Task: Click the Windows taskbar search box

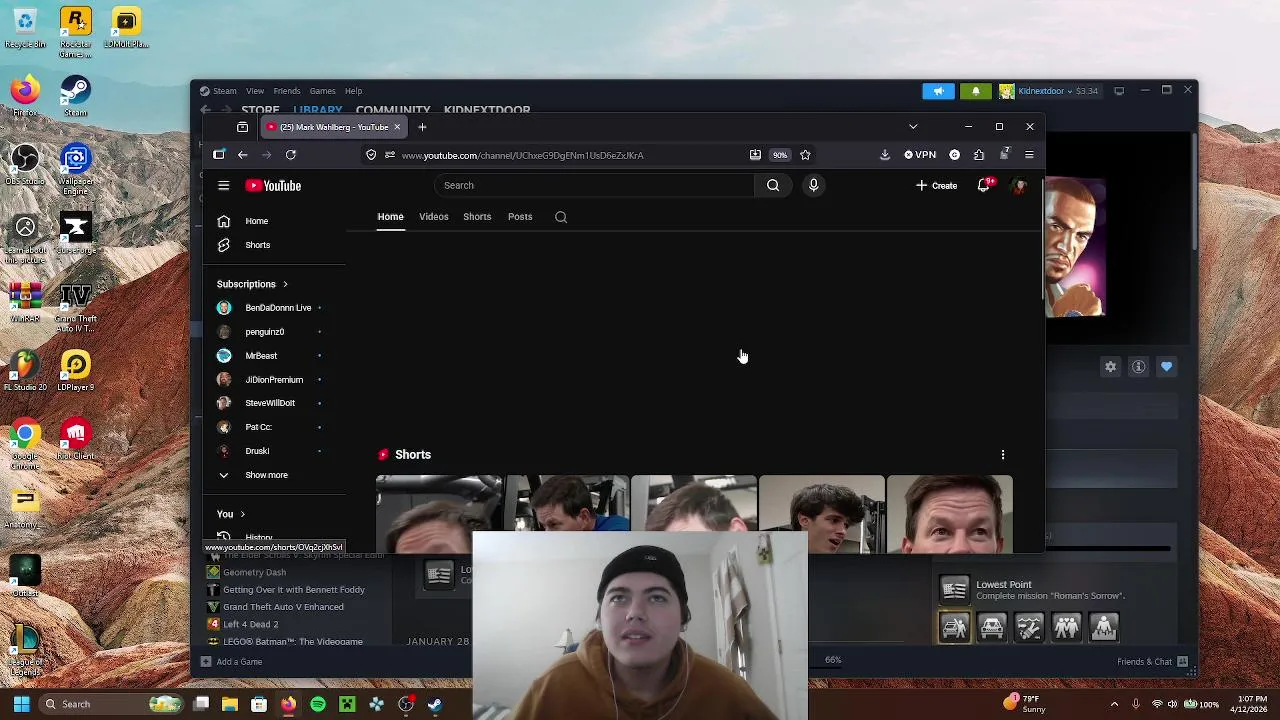Action: point(111,704)
